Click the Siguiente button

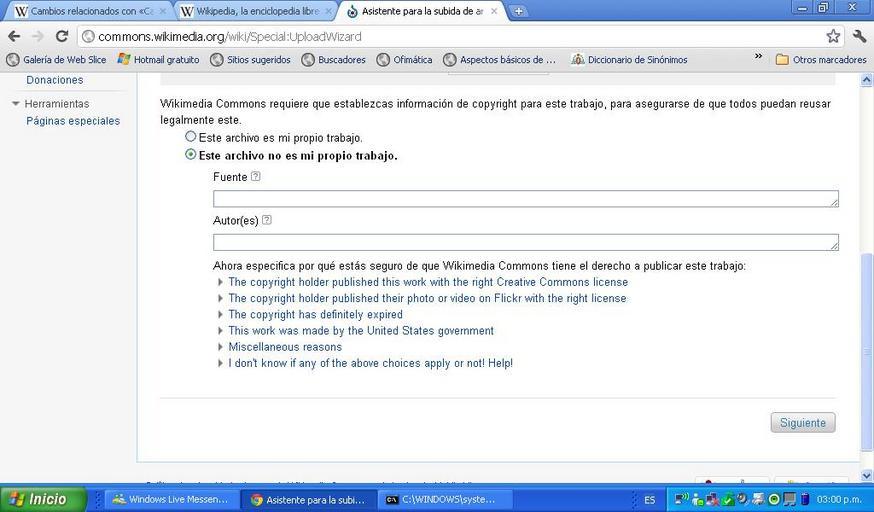pos(802,423)
